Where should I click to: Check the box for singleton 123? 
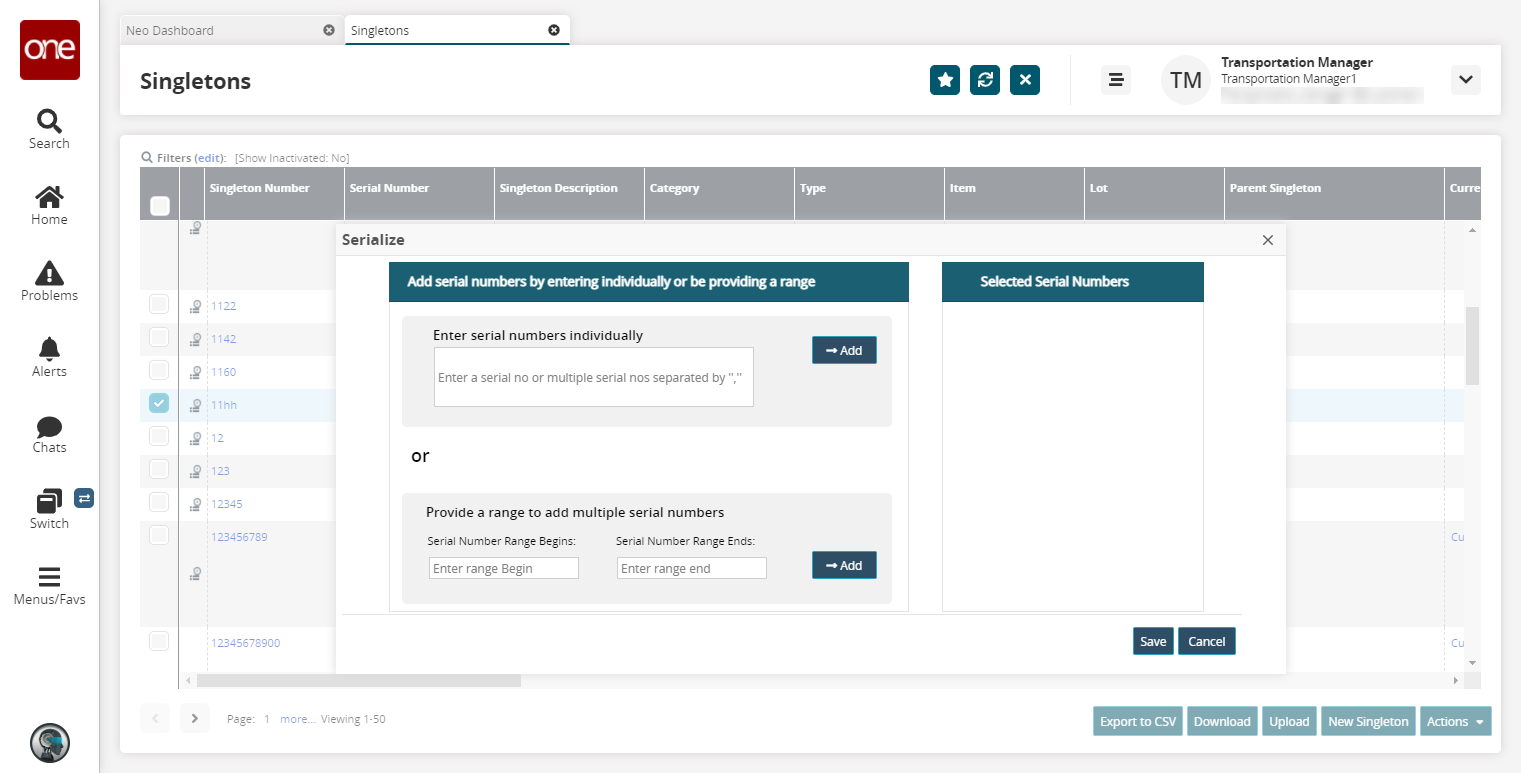159,469
